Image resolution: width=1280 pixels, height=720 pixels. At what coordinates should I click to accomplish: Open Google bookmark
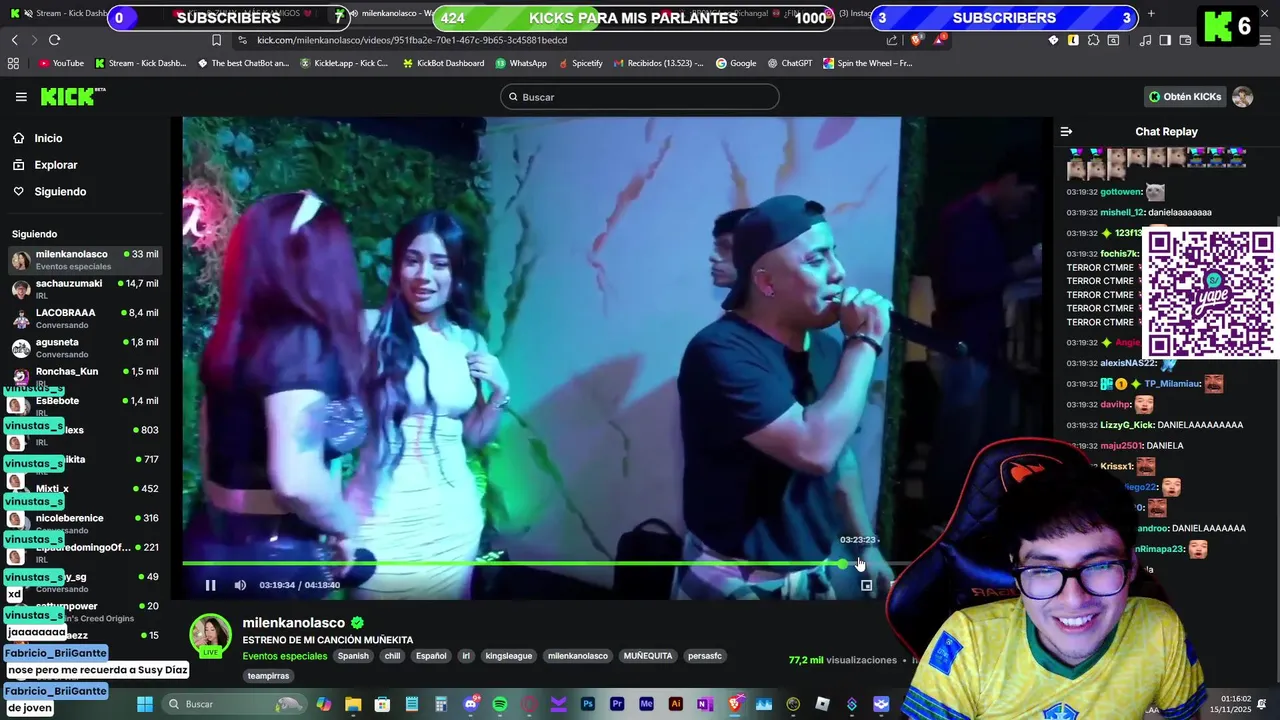[736, 63]
